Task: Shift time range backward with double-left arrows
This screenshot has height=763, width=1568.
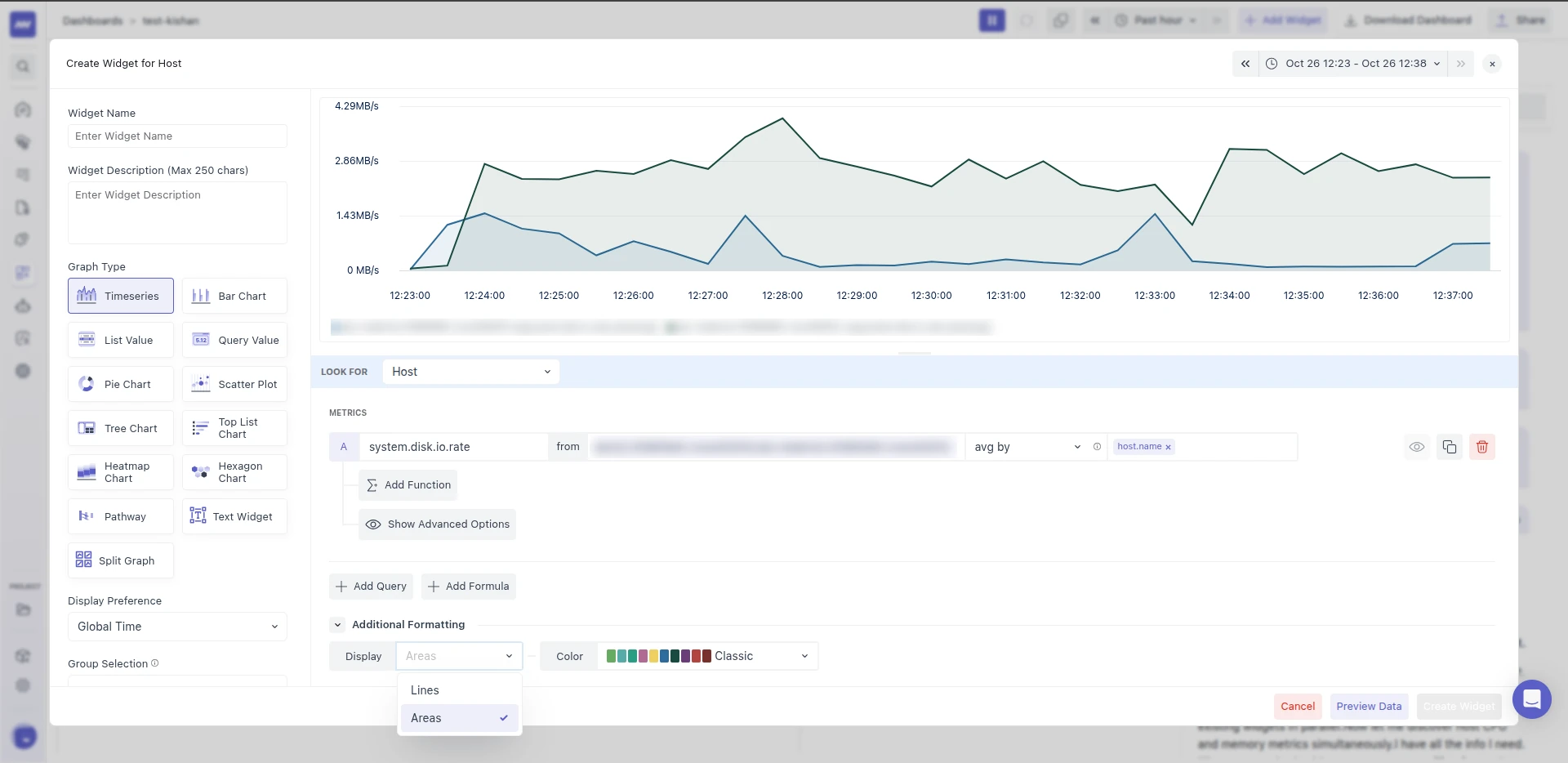Action: [x=1245, y=64]
